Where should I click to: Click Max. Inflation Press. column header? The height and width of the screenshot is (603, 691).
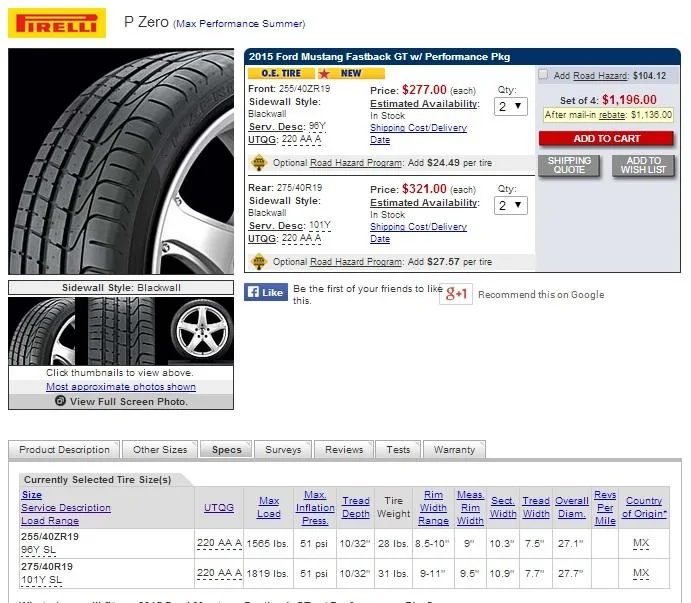[315, 508]
